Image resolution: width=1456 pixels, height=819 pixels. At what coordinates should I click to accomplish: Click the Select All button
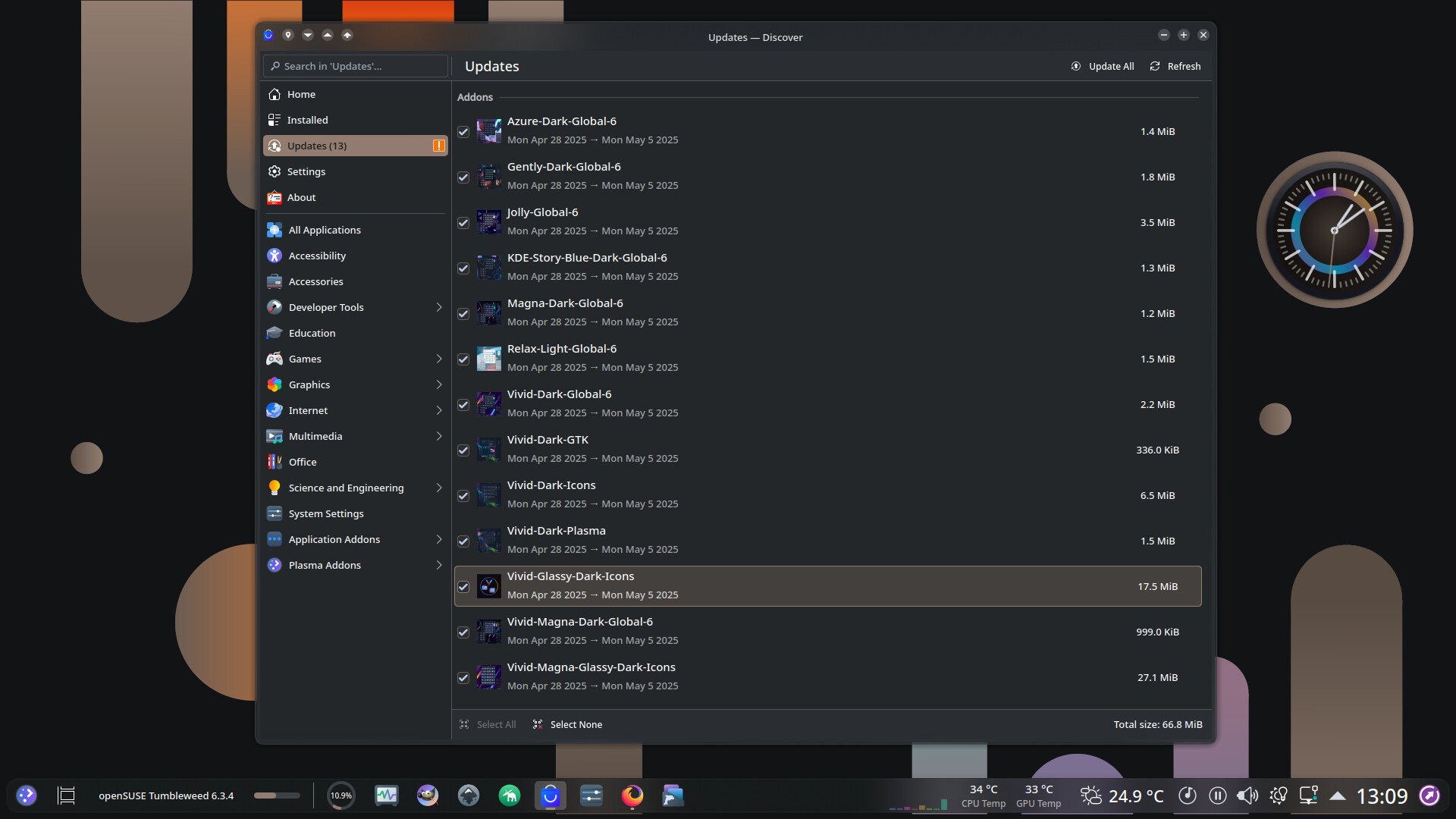coord(488,724)
